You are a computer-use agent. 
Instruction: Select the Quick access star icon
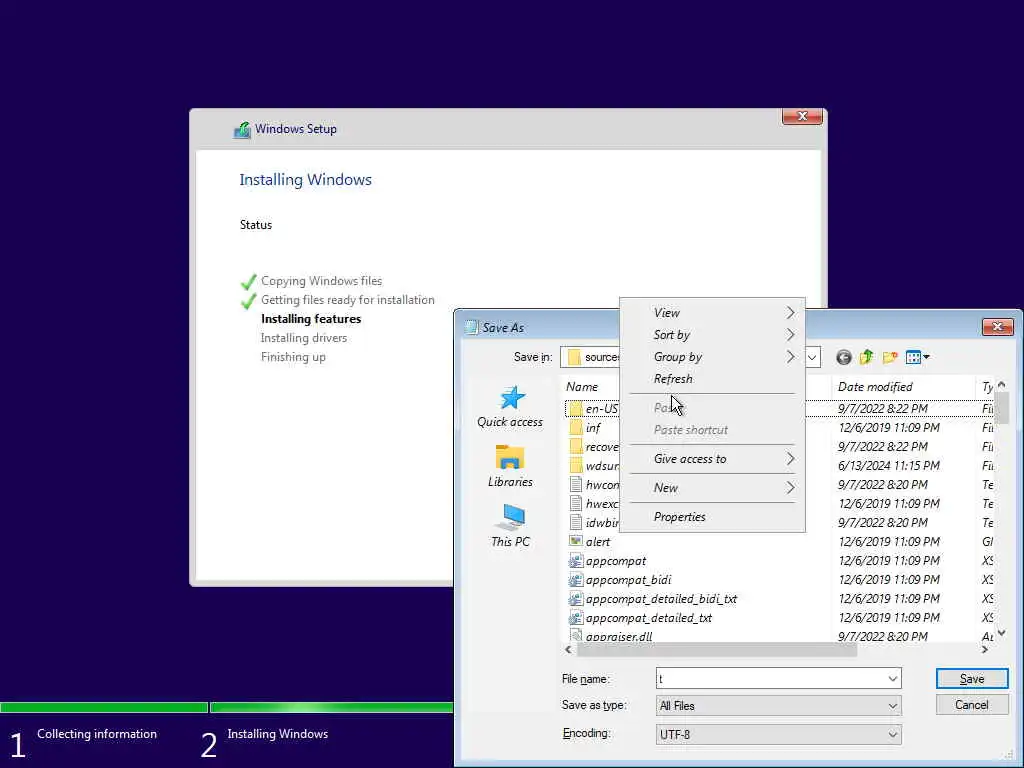pyautogui.click(x=512, y=398)
